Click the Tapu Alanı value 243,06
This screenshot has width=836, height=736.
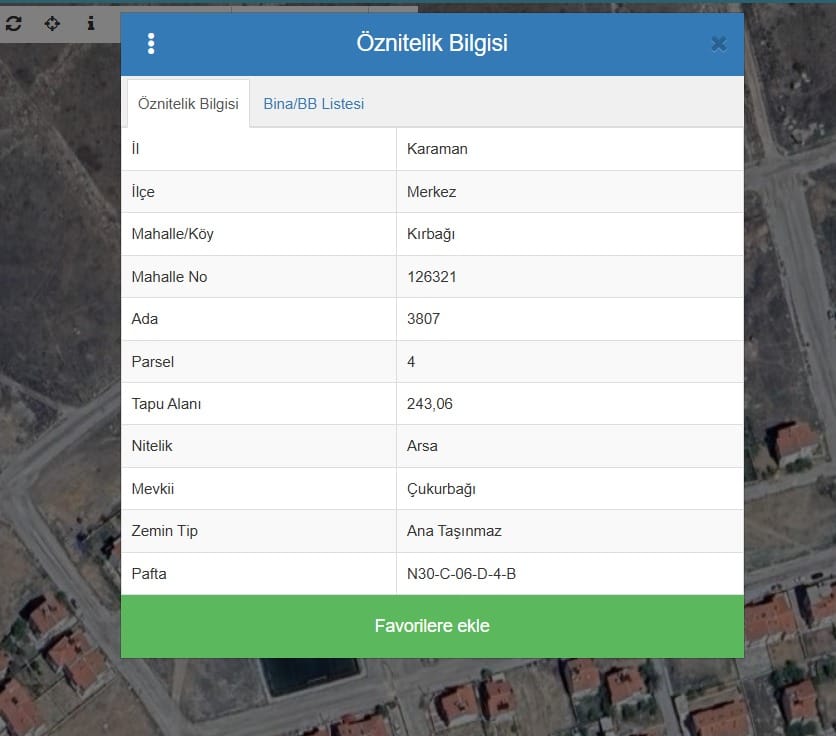430,404
